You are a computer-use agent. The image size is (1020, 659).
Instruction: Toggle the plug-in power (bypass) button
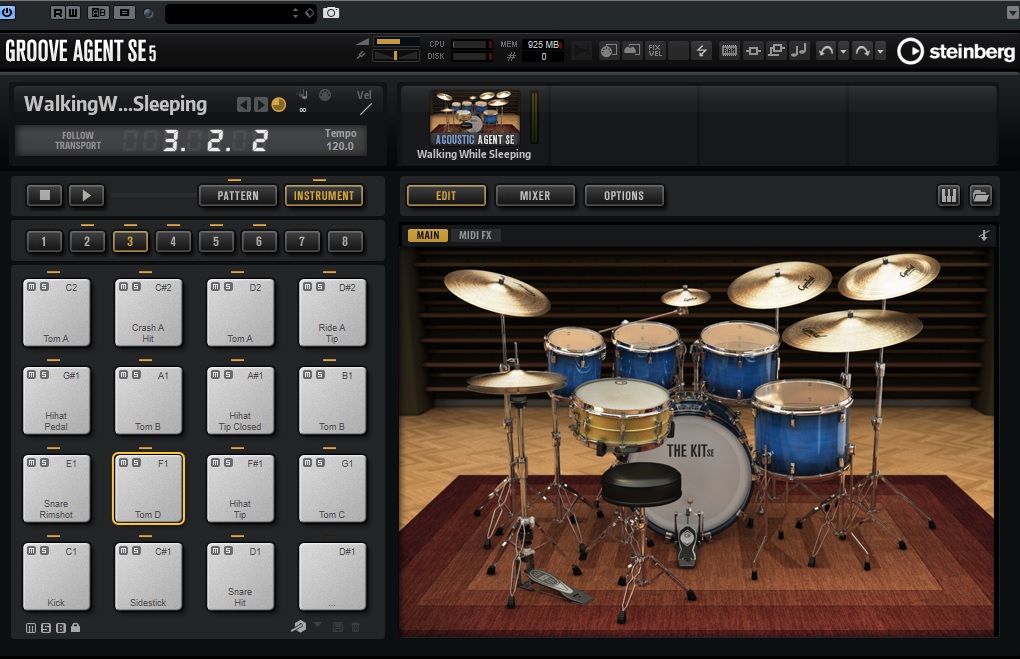coord(7,12)
